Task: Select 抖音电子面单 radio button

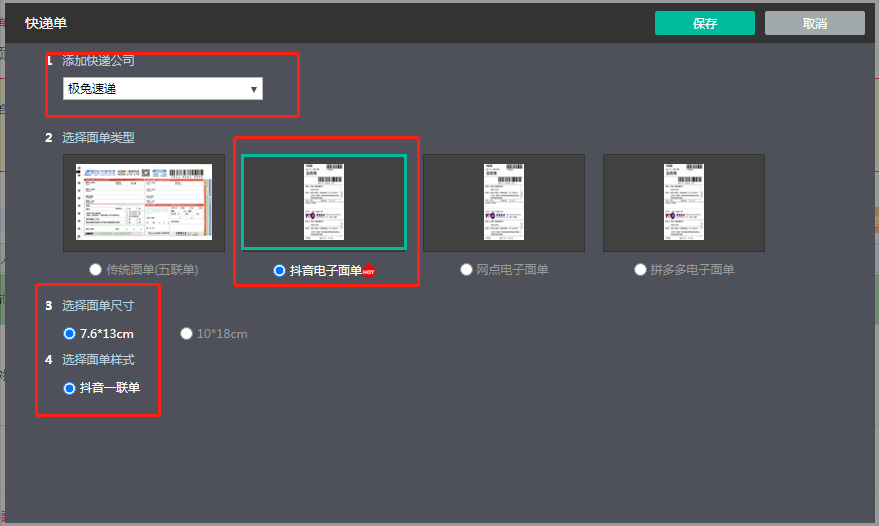Action: click(279, 271)
